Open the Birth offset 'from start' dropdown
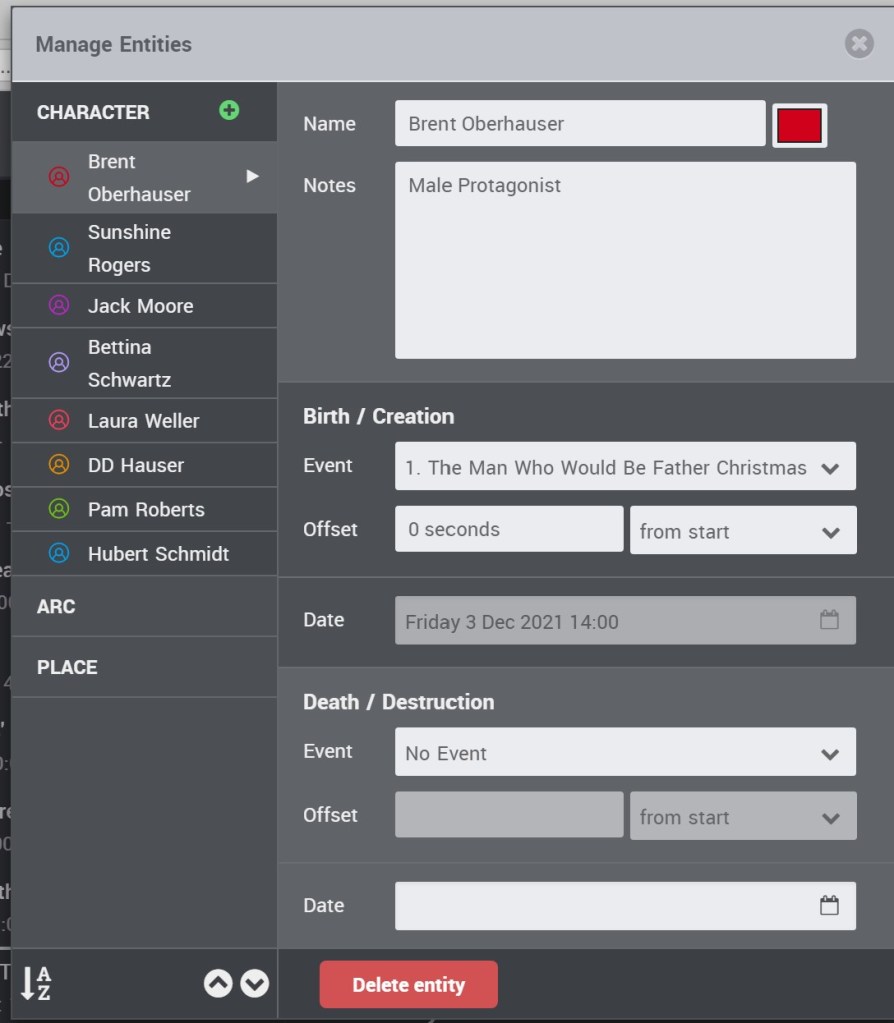The height and width of the screenshot is (1023, 894). pyautogui.click(x=742, y=531)
